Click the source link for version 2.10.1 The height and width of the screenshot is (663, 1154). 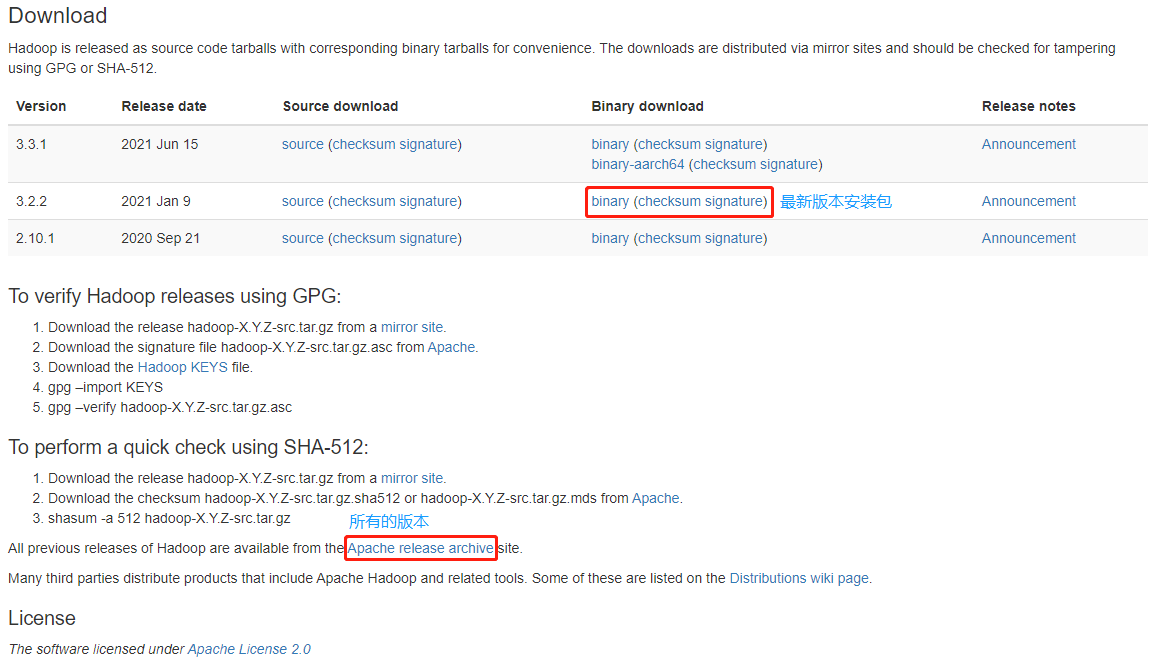[x=302, y=238]
